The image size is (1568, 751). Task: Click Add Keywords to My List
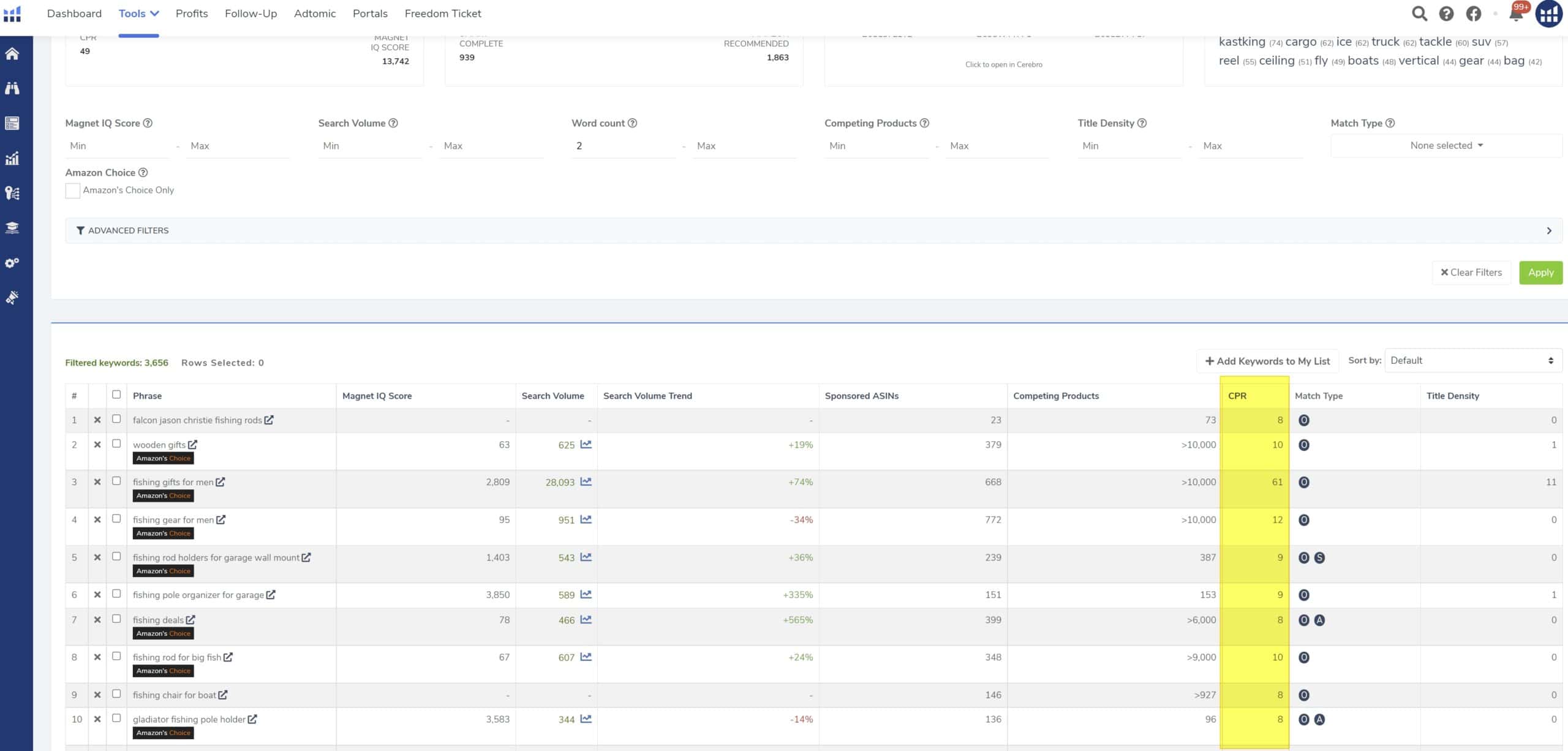tap(1267, 361)
